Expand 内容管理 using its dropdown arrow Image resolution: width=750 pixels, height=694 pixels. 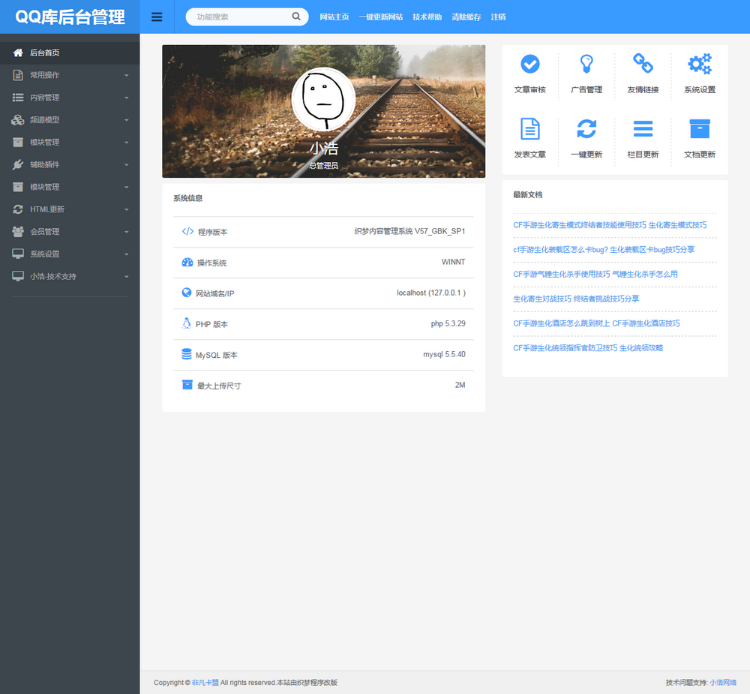point(126,98)
